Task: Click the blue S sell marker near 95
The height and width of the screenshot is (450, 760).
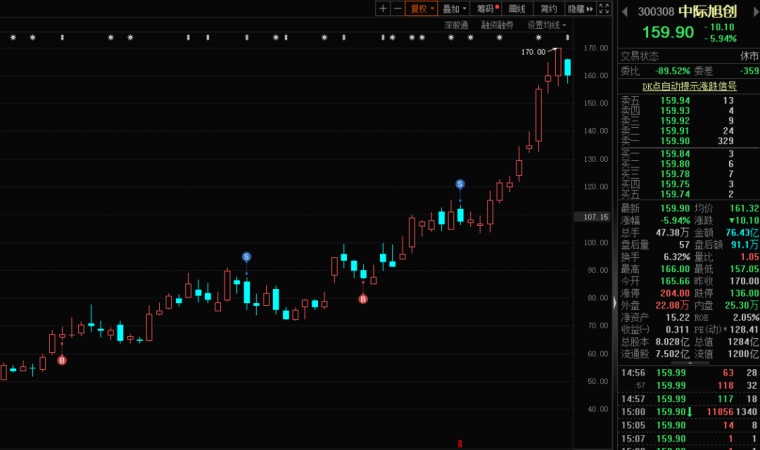Action: pyautogui.click(x=246, y=257)
